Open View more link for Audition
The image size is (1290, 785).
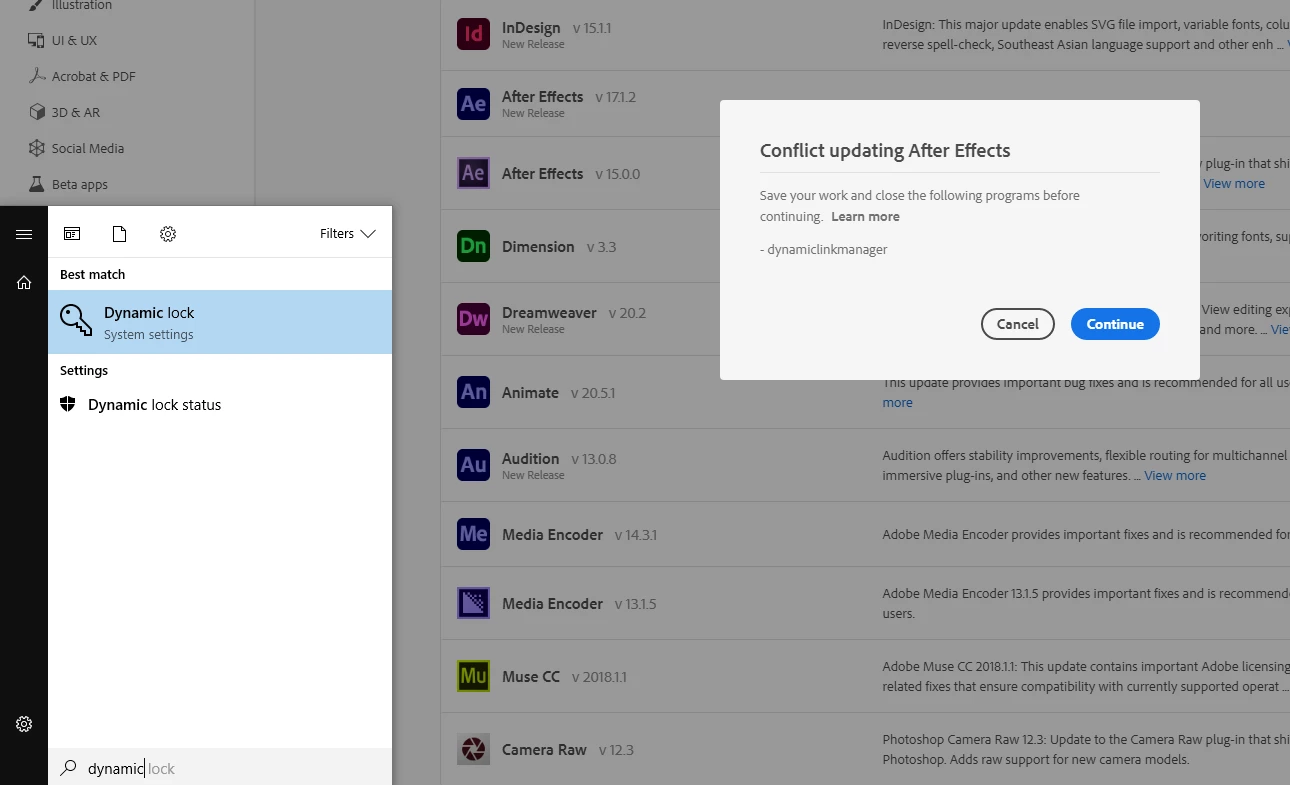pyautogui.click(x=1175, y=475)
